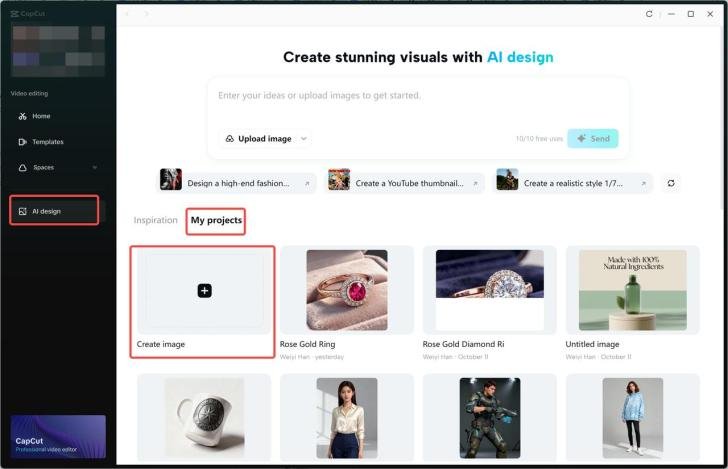Open the Upload image dropdown arrow

tap(304, 139)
